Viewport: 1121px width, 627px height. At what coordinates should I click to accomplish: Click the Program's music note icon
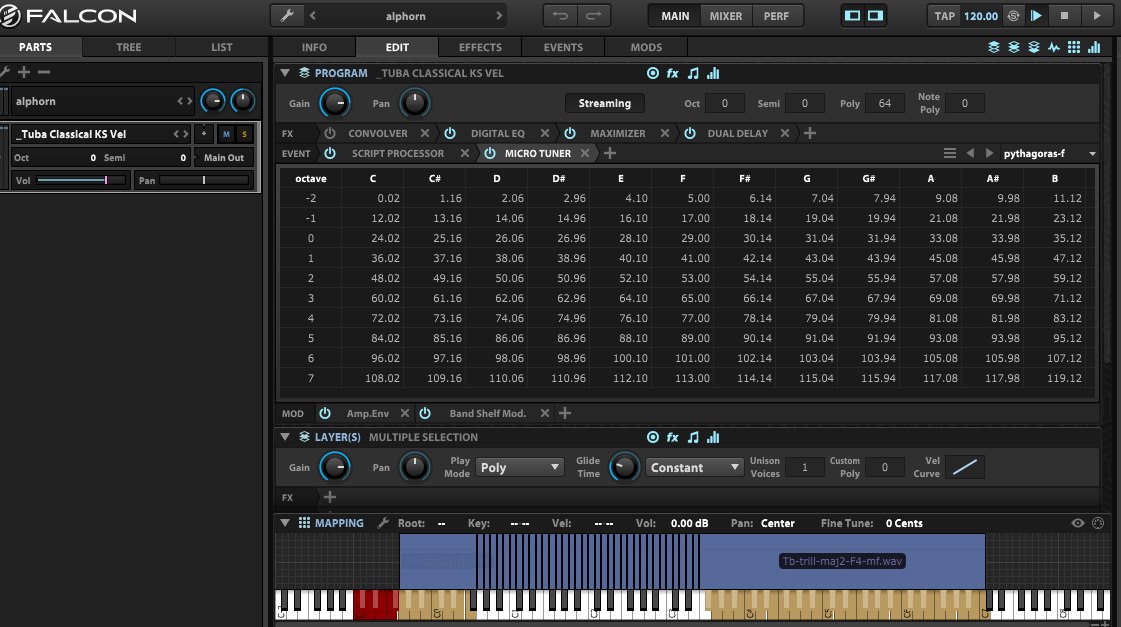click(x=693, y=73)
